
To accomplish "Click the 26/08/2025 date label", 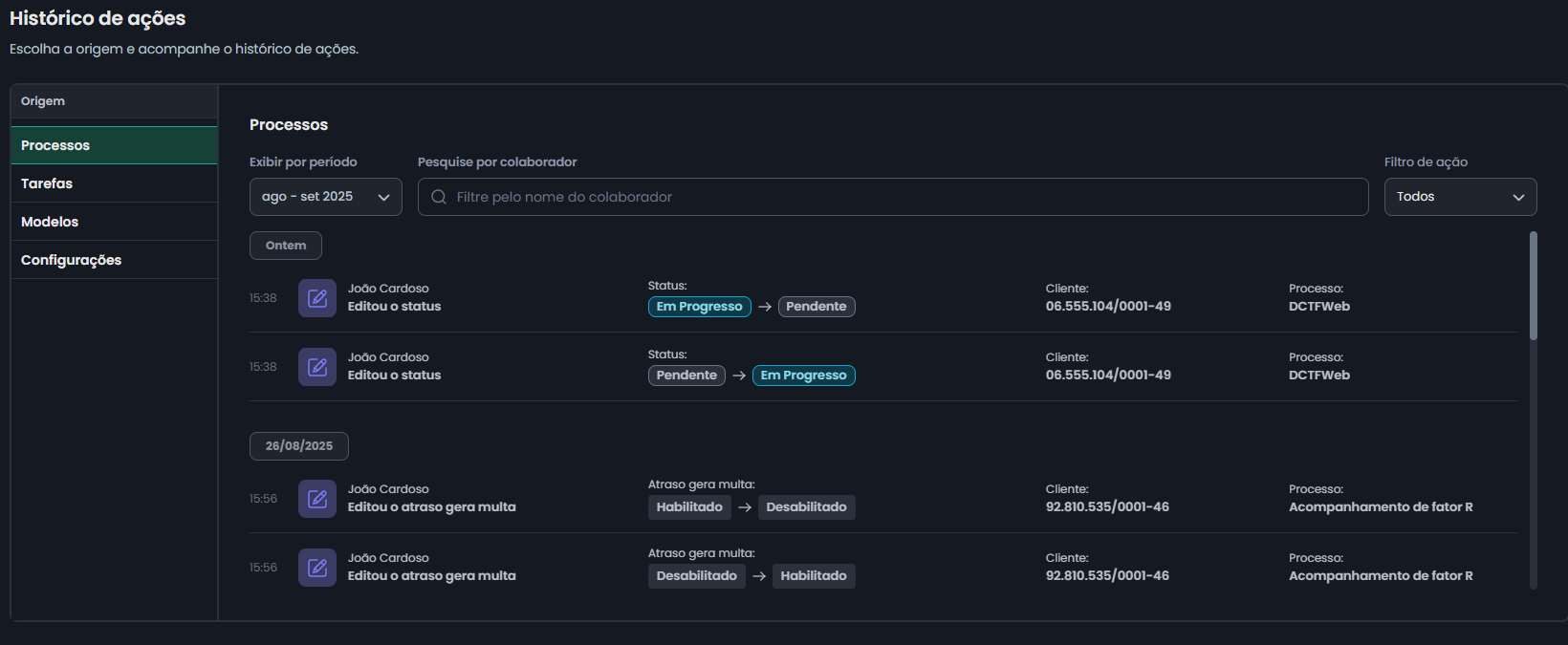I will coord(299,446).
